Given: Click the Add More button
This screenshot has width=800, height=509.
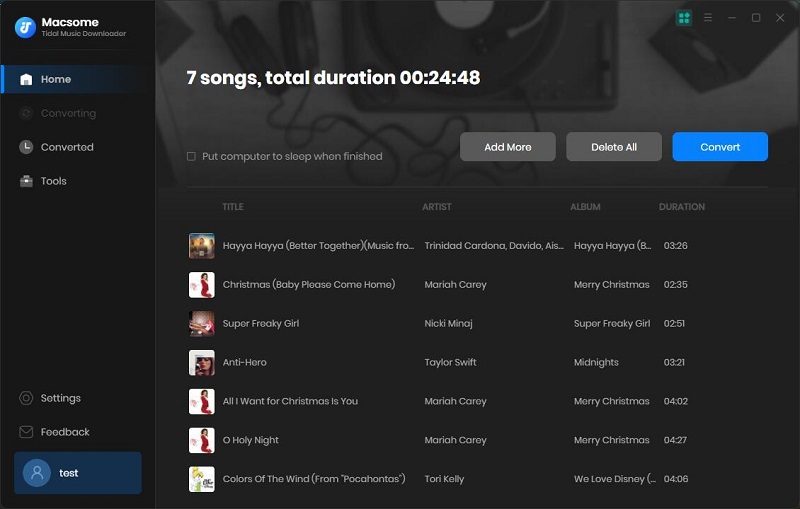Looking at the screenshot, I should [x=508, y=147].
